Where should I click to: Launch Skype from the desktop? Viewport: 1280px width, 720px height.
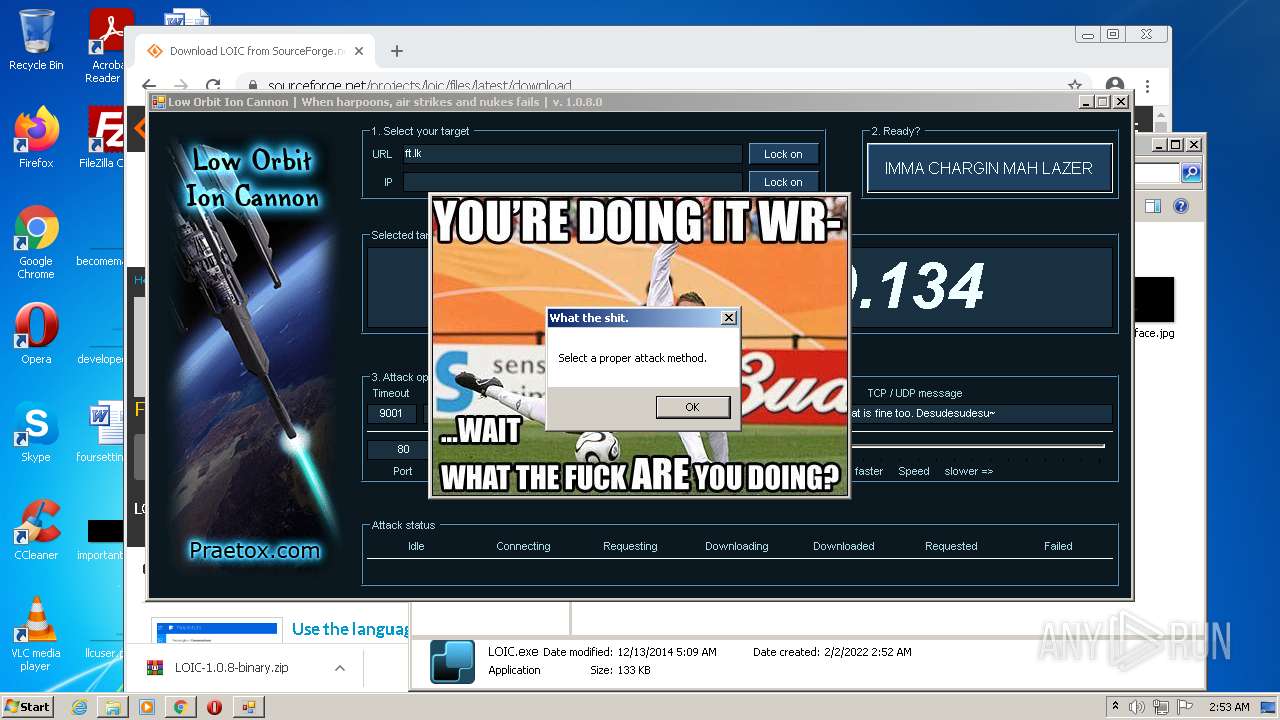click(36, 431)
